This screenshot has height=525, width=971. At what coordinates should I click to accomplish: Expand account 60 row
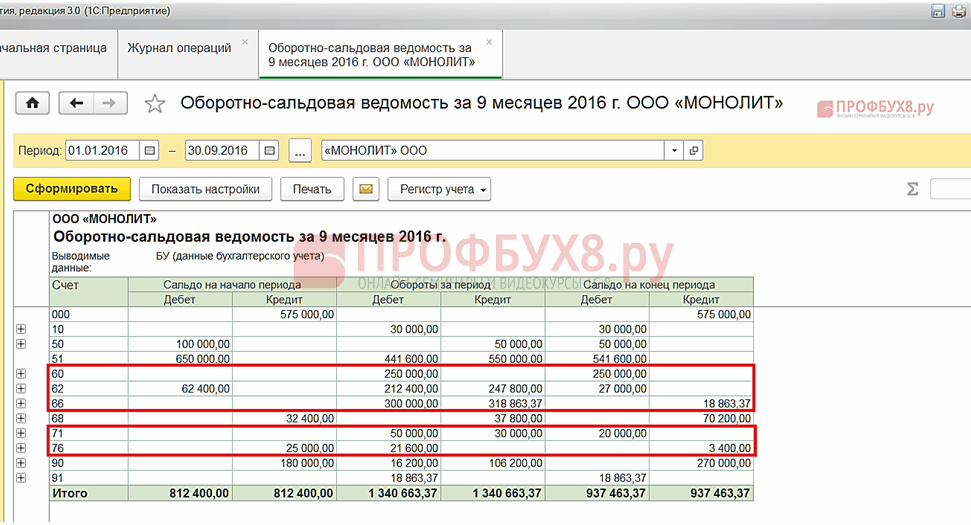pyautogui.click(x=21, y=373)
